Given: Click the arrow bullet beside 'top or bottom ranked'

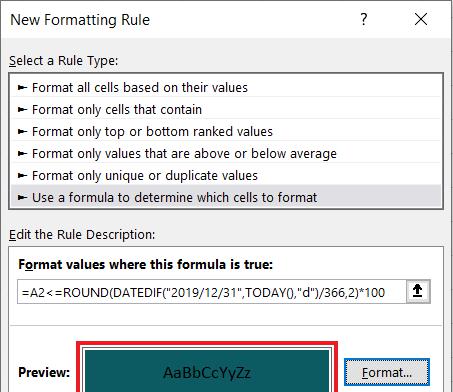Looking at the screenshot, I should click(22, 132).
